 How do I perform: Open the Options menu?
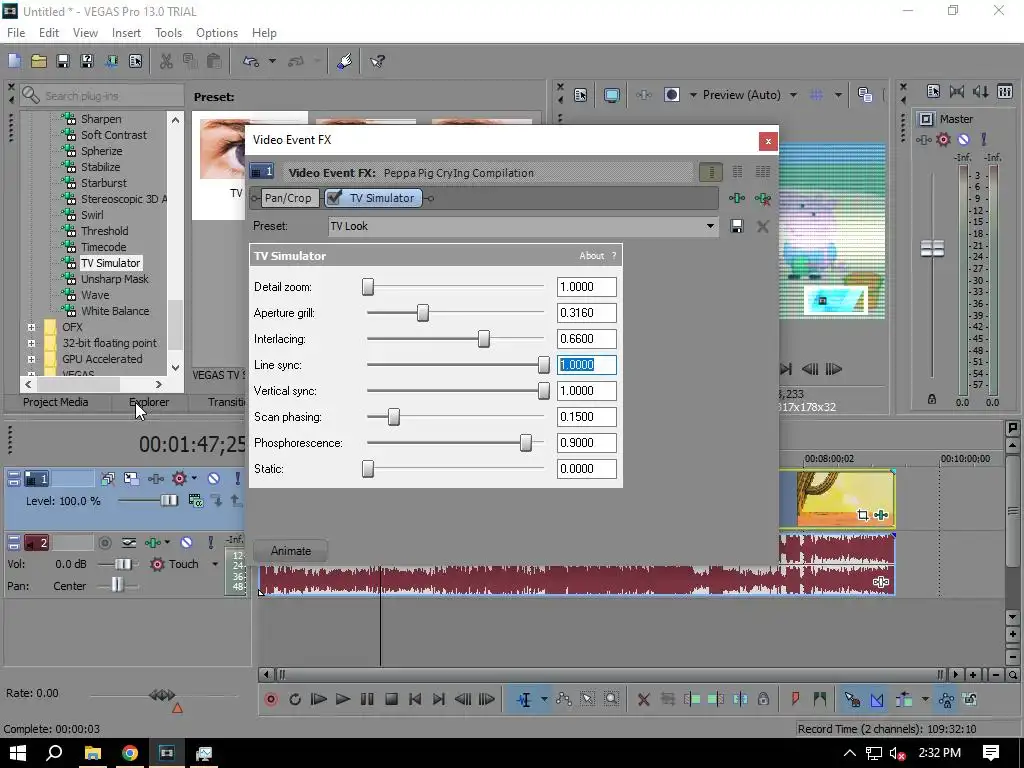click(x=217, y=33)
